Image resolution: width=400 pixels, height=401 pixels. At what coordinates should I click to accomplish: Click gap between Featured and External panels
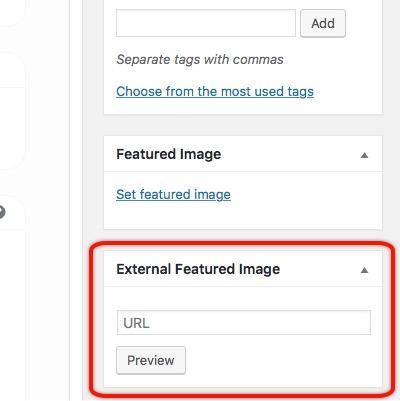point(243,236)
